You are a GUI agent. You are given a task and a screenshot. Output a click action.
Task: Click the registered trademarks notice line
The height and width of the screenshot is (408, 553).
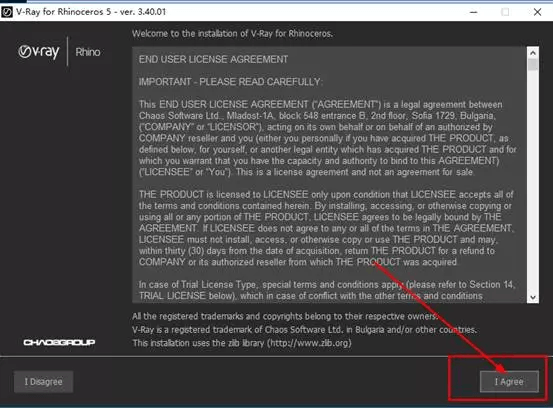285,316
